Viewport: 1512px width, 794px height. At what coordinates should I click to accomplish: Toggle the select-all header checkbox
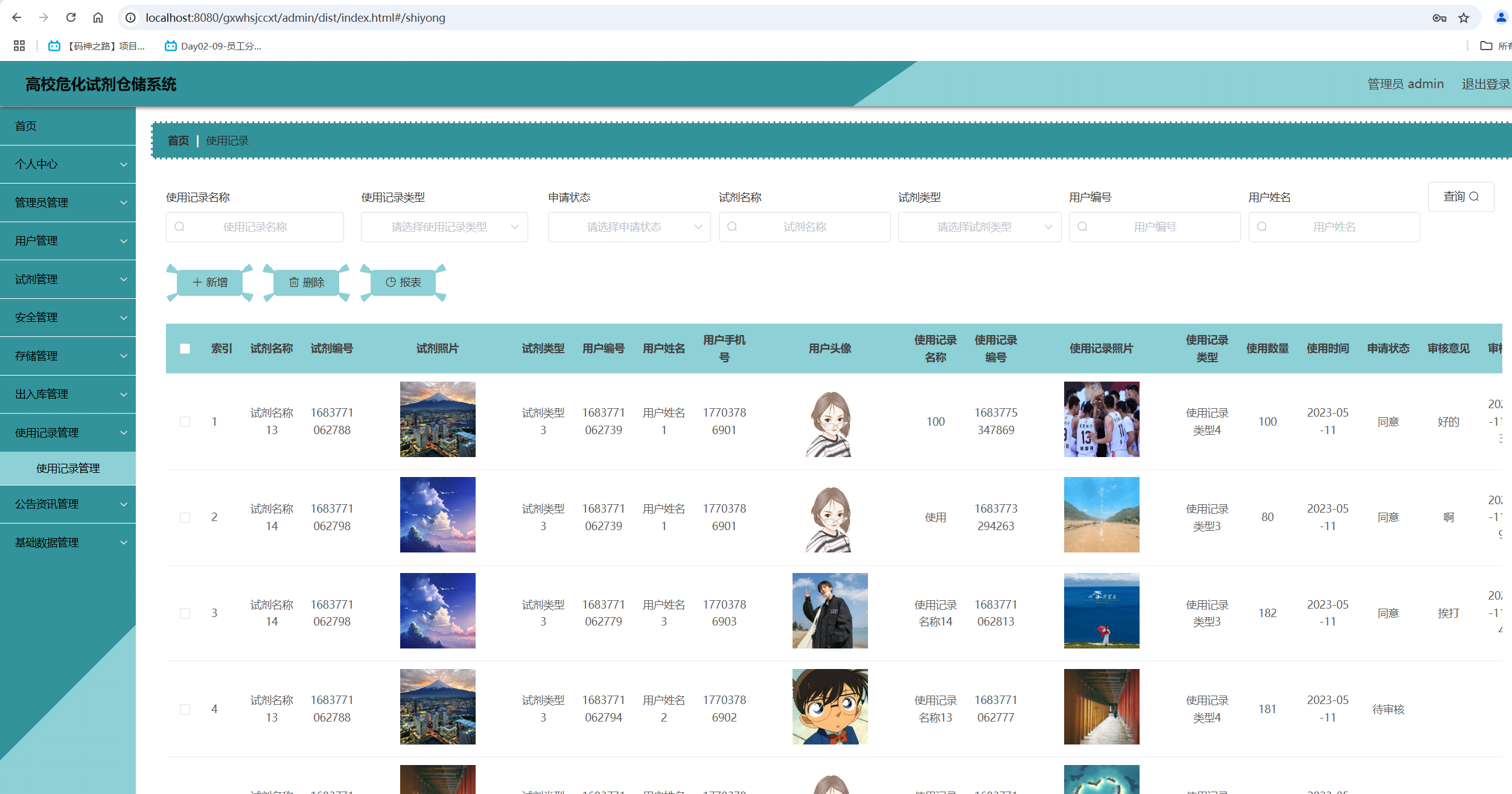[185, 348]
